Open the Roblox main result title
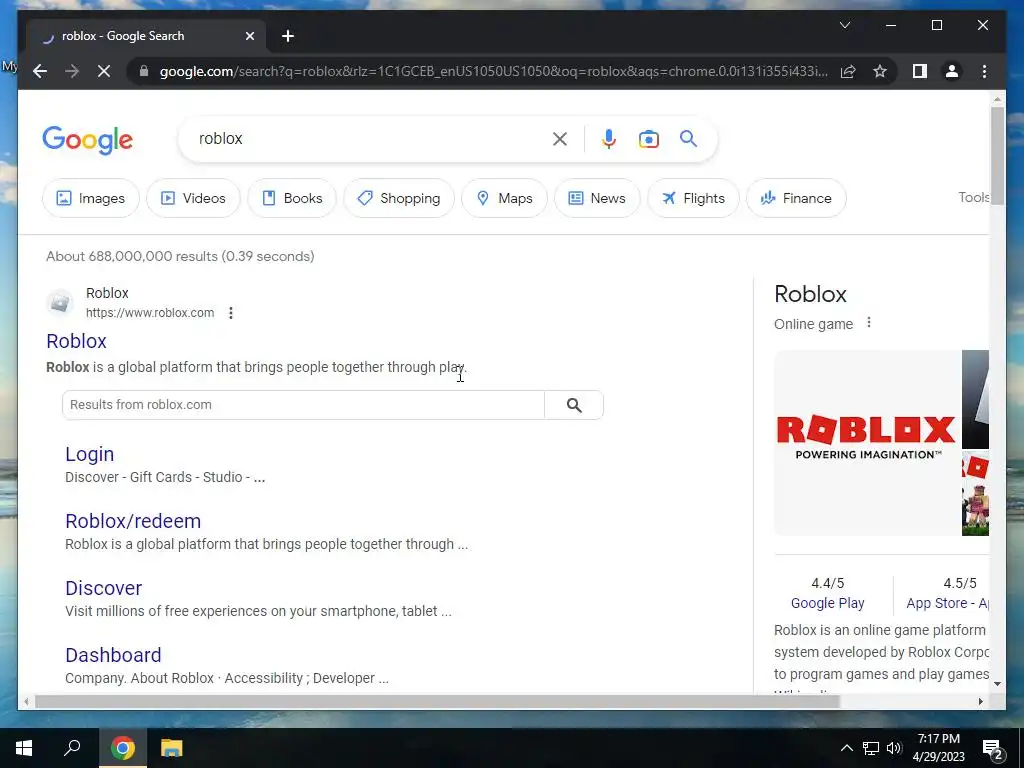 (x=76, y=341)
